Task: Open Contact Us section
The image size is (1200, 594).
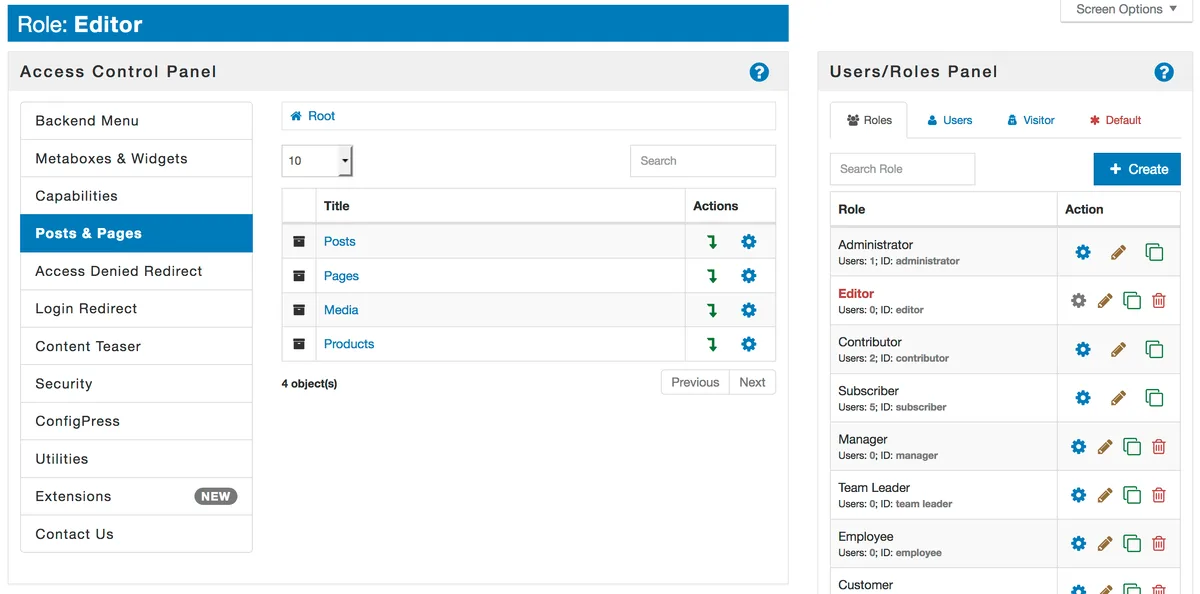Action: click(136, 534)
